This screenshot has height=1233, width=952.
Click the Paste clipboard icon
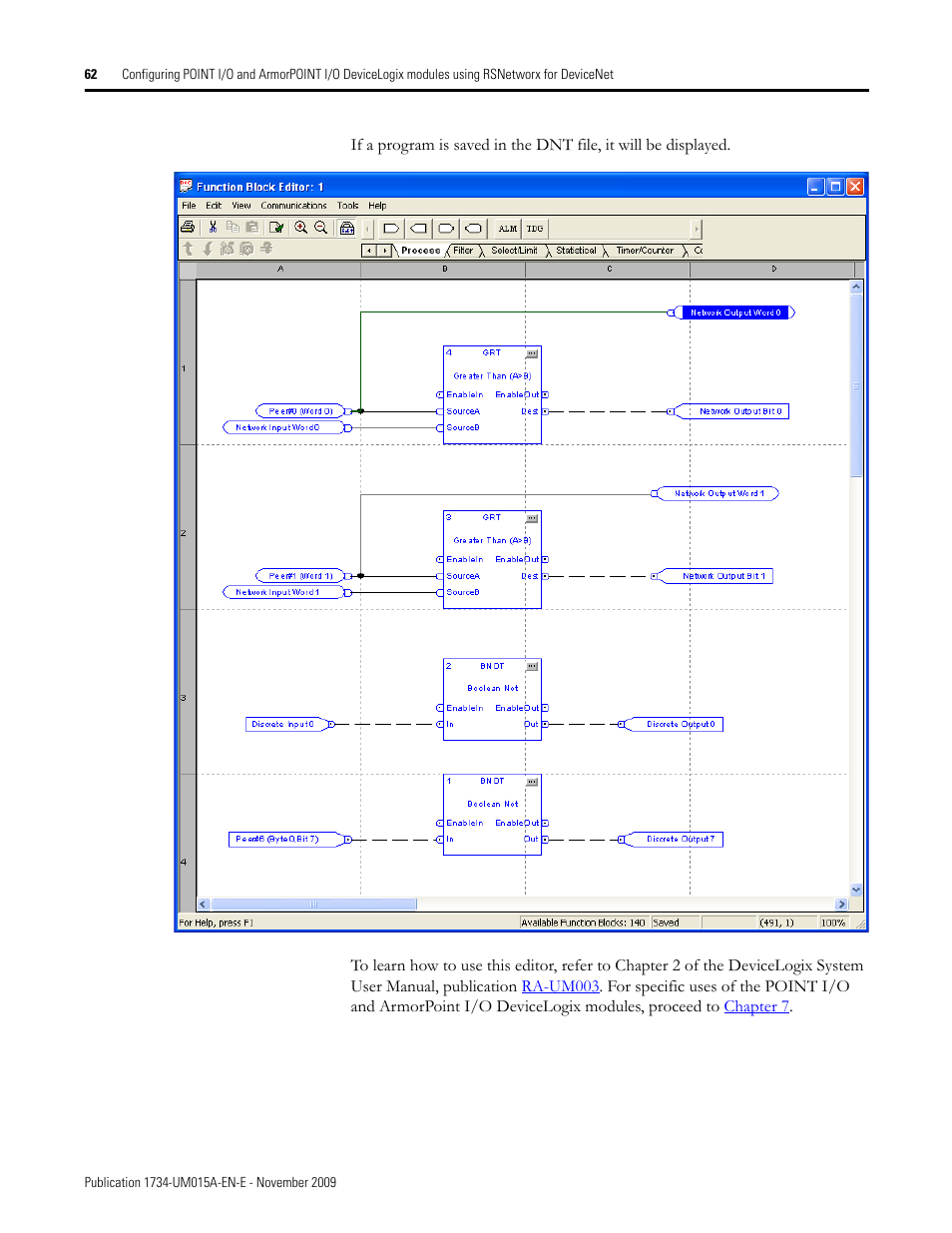(251, 228)
